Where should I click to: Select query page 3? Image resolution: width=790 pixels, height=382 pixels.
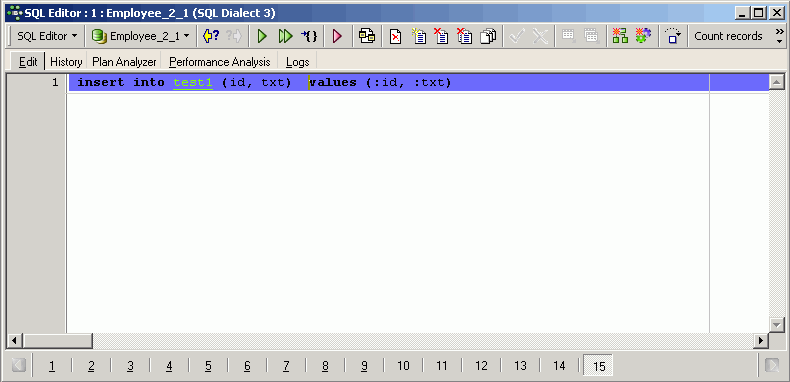tap(130, 366)
